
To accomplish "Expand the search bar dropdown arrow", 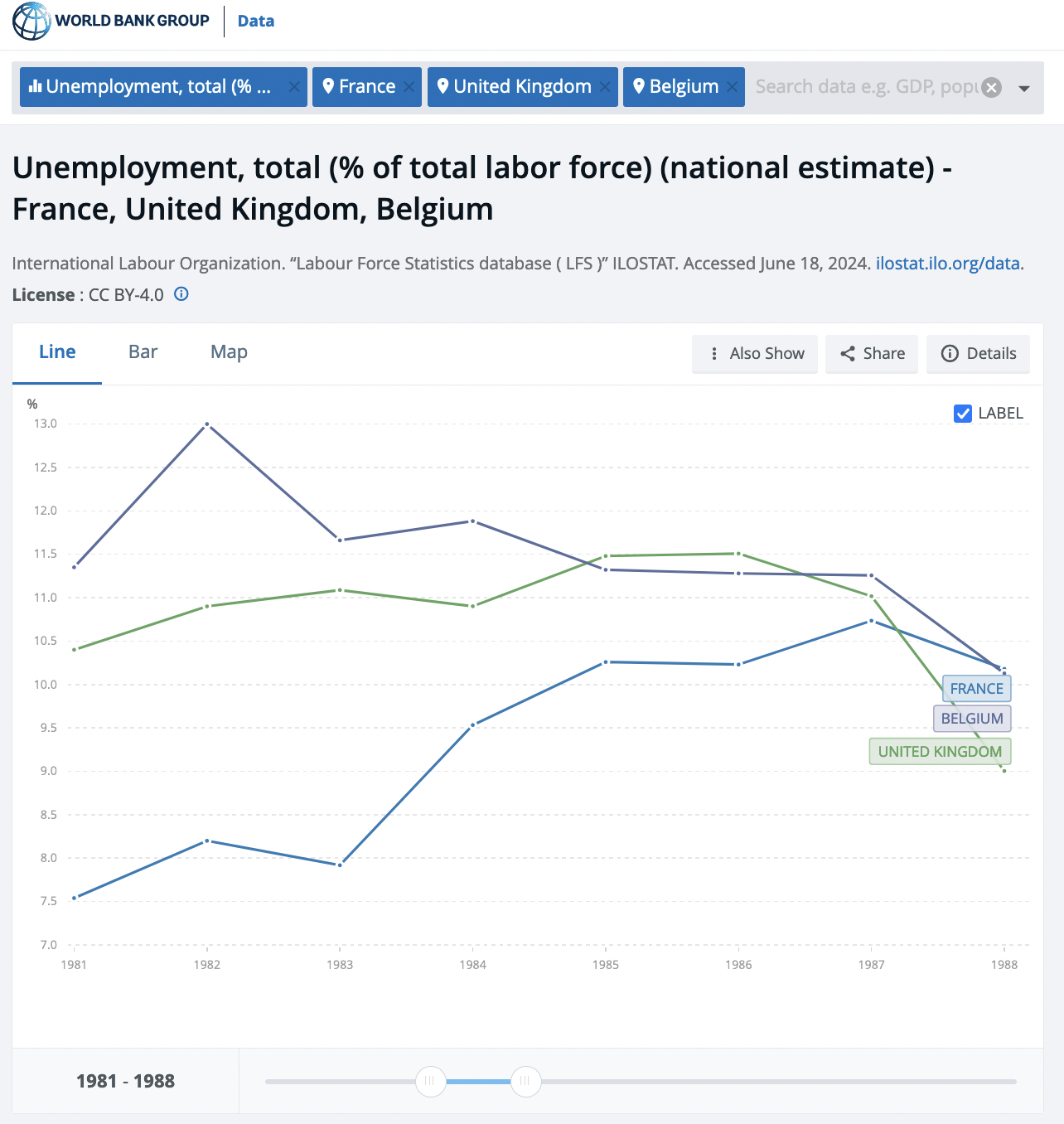I will (1024, 88).
